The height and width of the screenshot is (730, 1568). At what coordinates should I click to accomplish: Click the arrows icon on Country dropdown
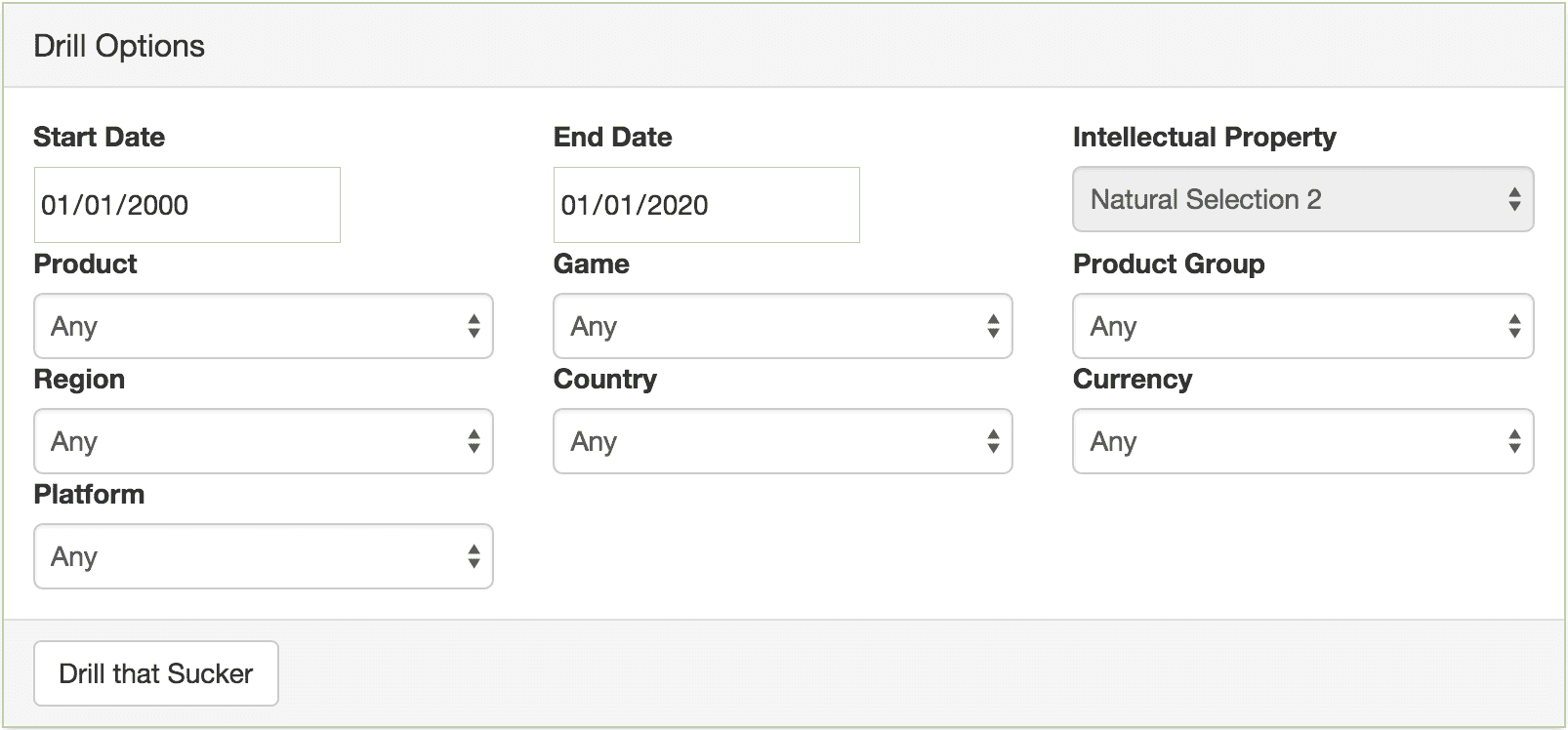tap(993, 441)
